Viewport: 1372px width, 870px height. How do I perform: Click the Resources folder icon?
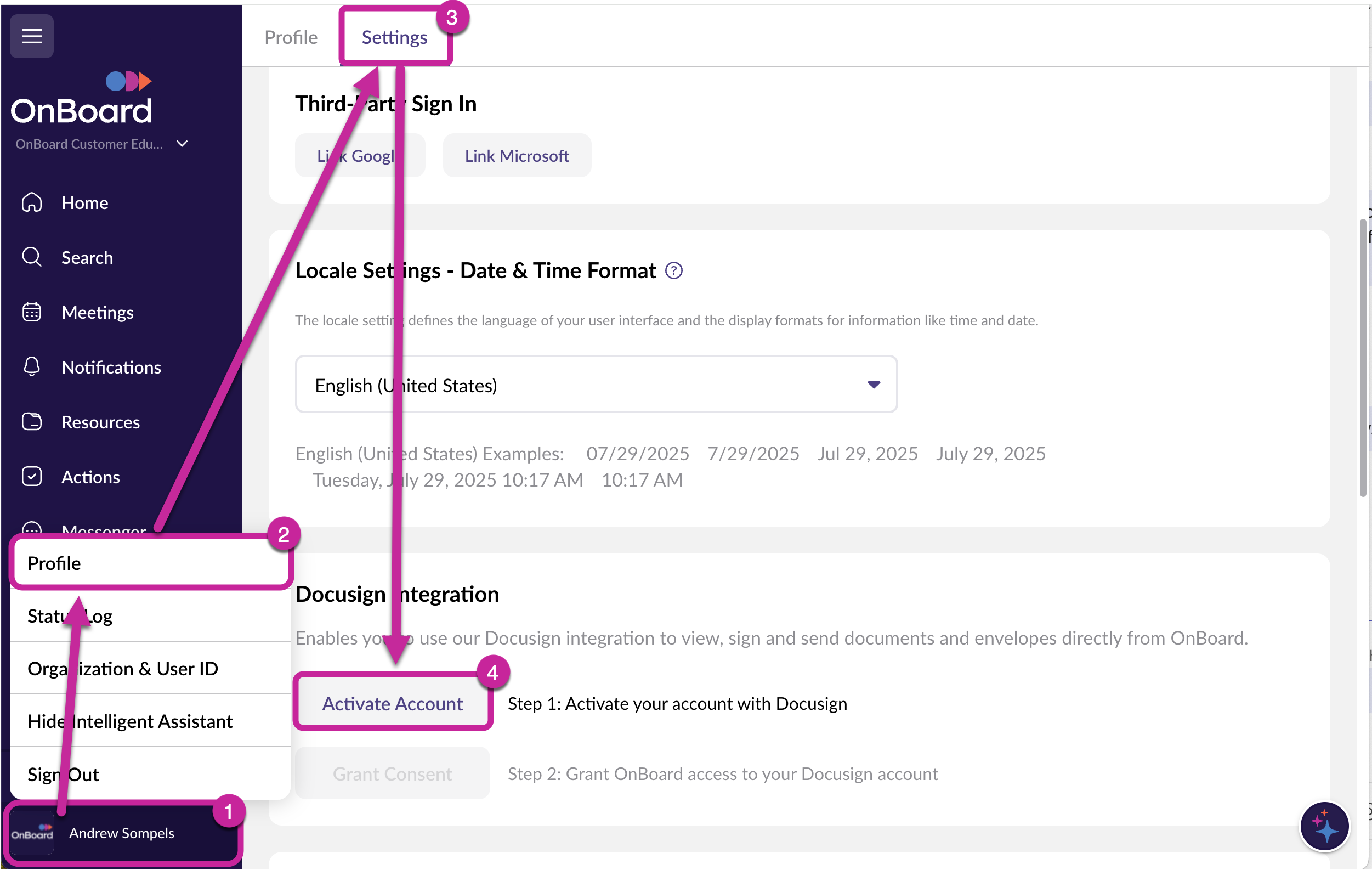tap(32, 422)
